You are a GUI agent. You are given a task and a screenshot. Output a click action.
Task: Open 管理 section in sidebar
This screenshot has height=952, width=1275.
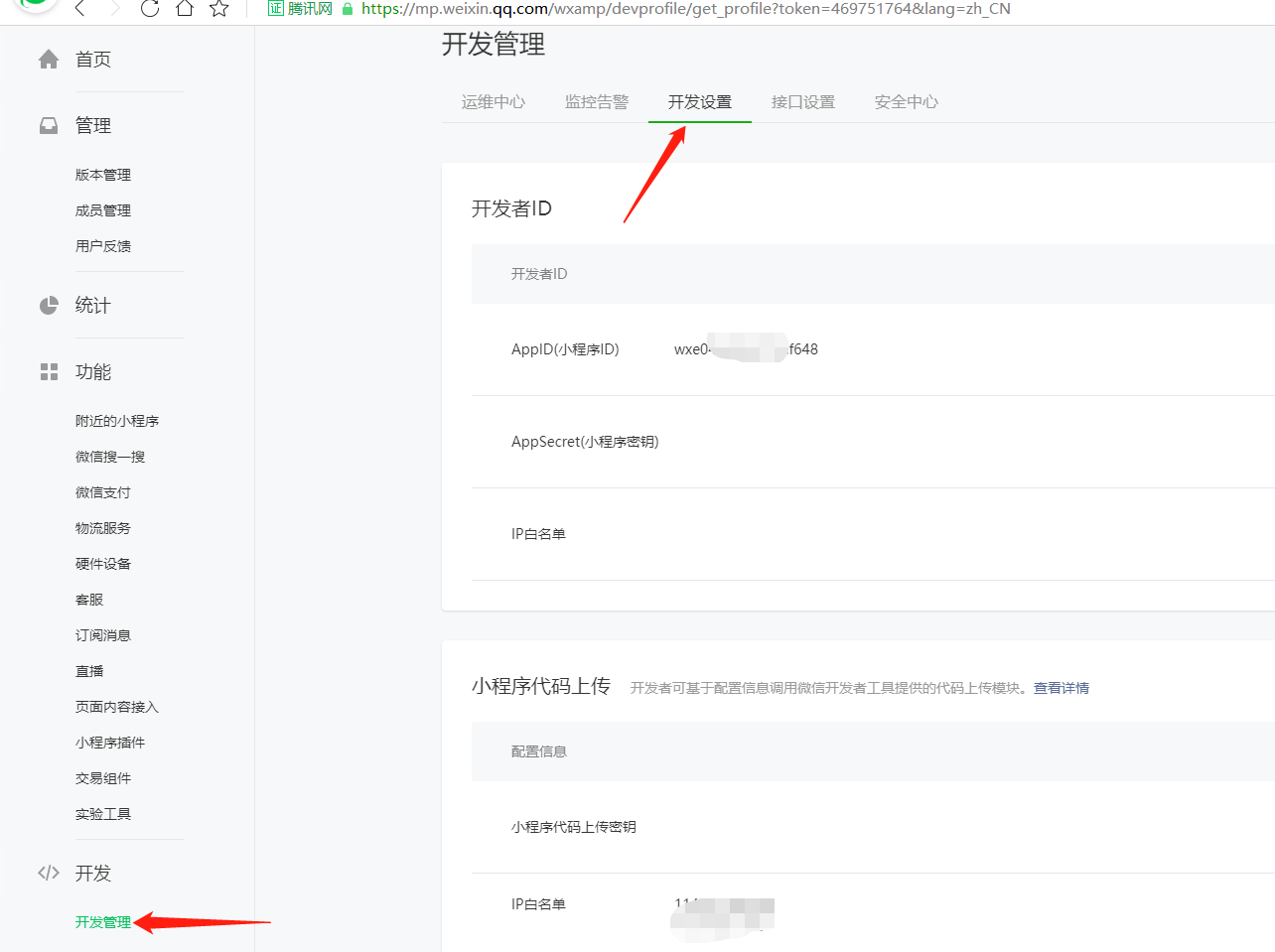[93, 126]
